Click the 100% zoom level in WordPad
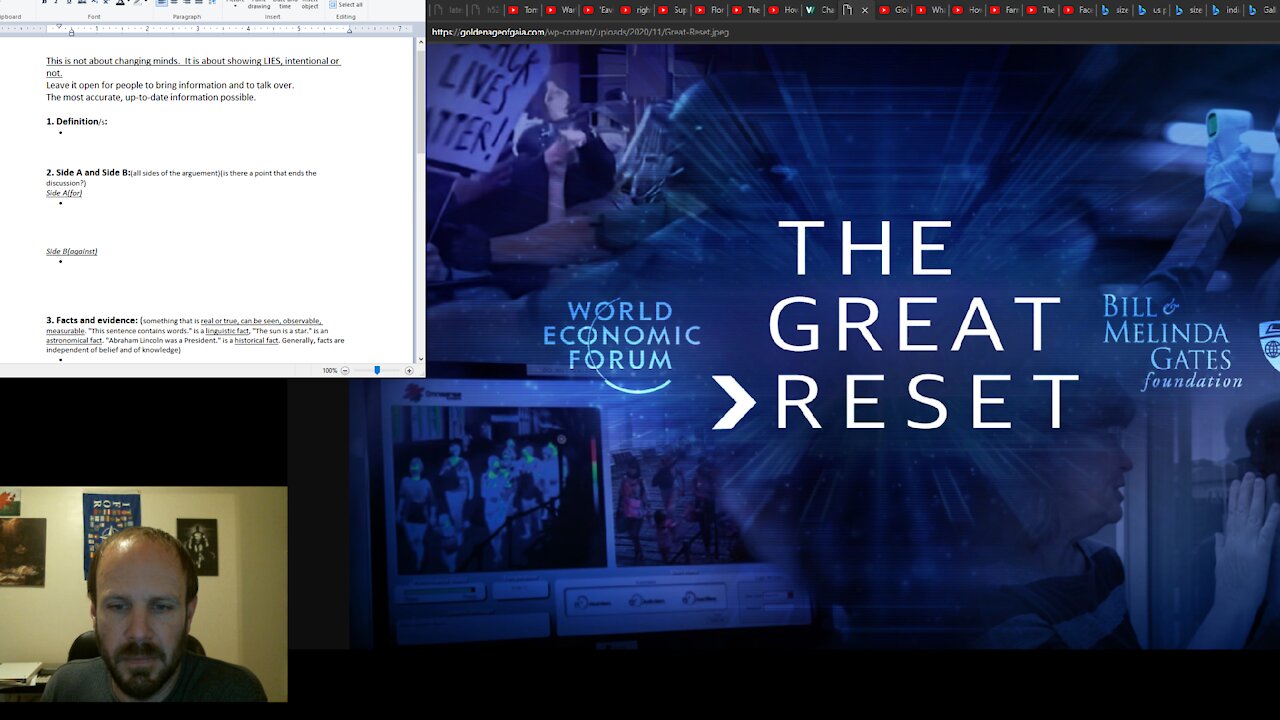The height and width of the screenshot is (720, 1280). click(x=329, y=371)
